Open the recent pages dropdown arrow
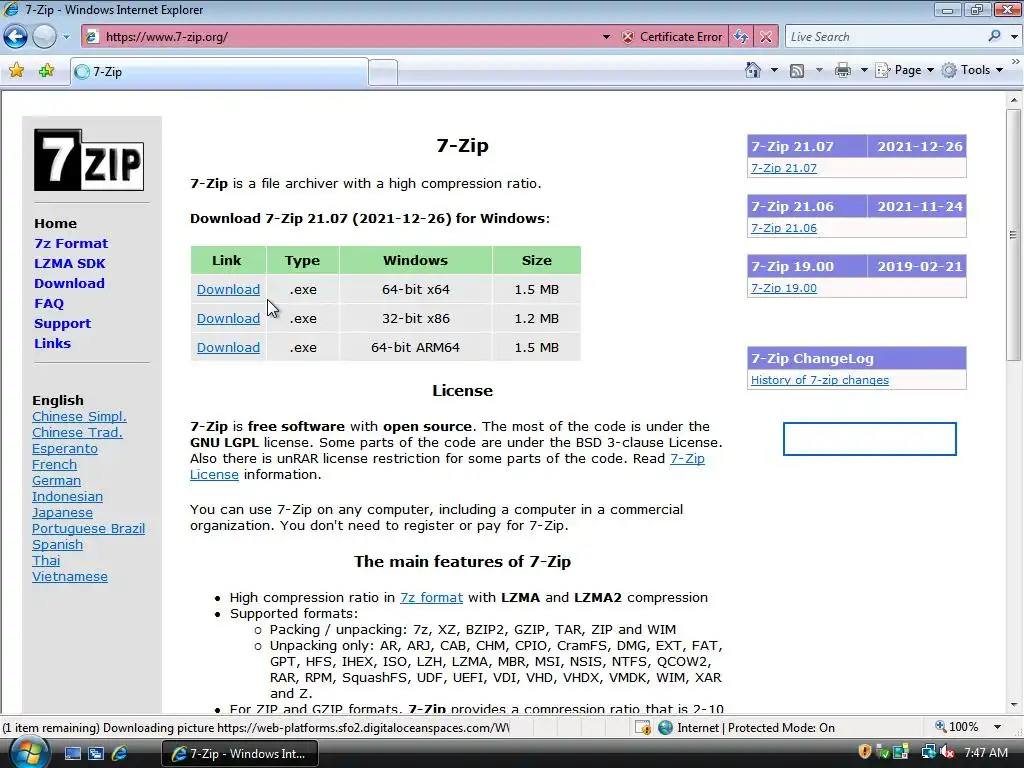This screenshot has height=768, width=1024. [x=66, y=37]
